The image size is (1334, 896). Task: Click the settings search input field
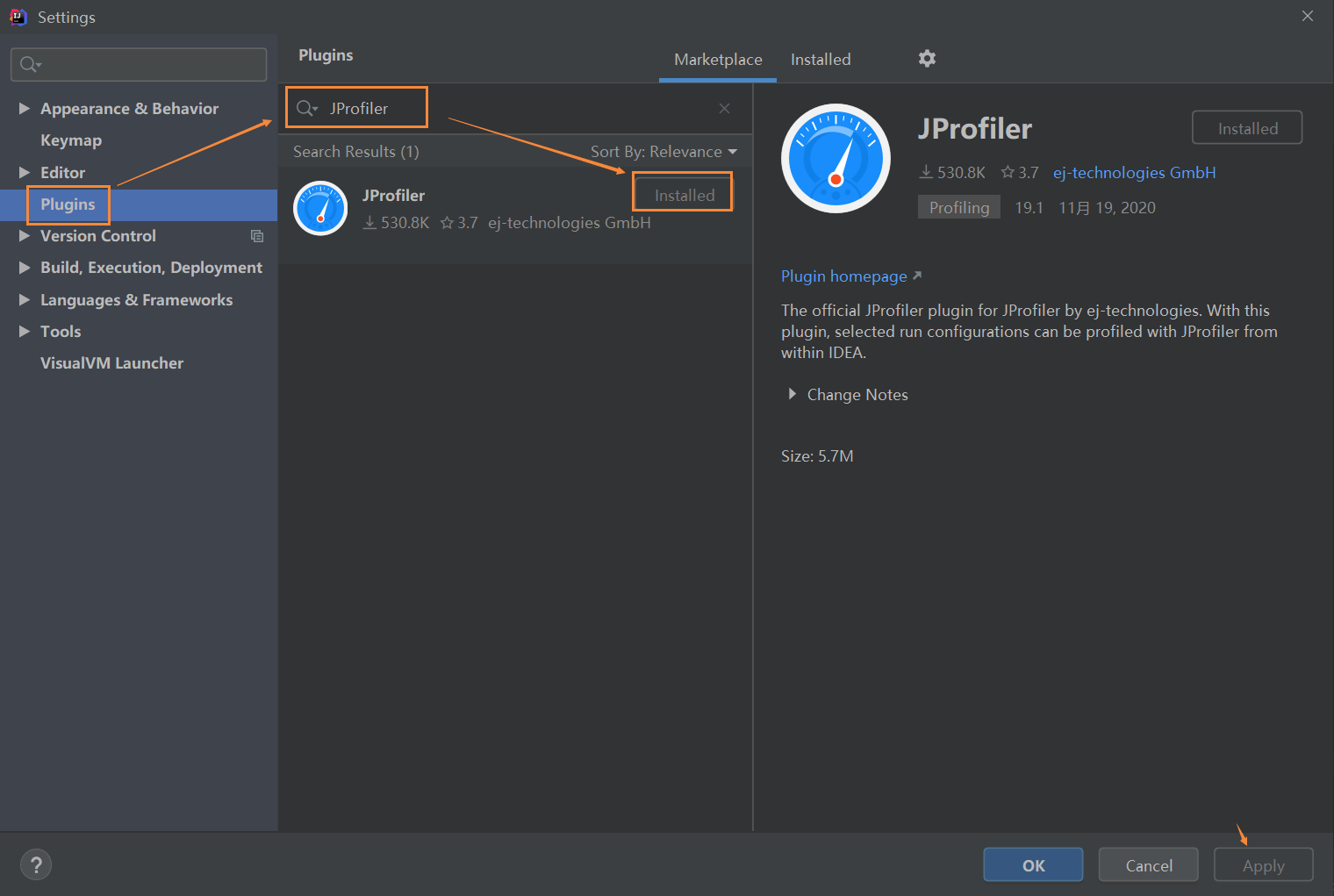coord(149,64)
